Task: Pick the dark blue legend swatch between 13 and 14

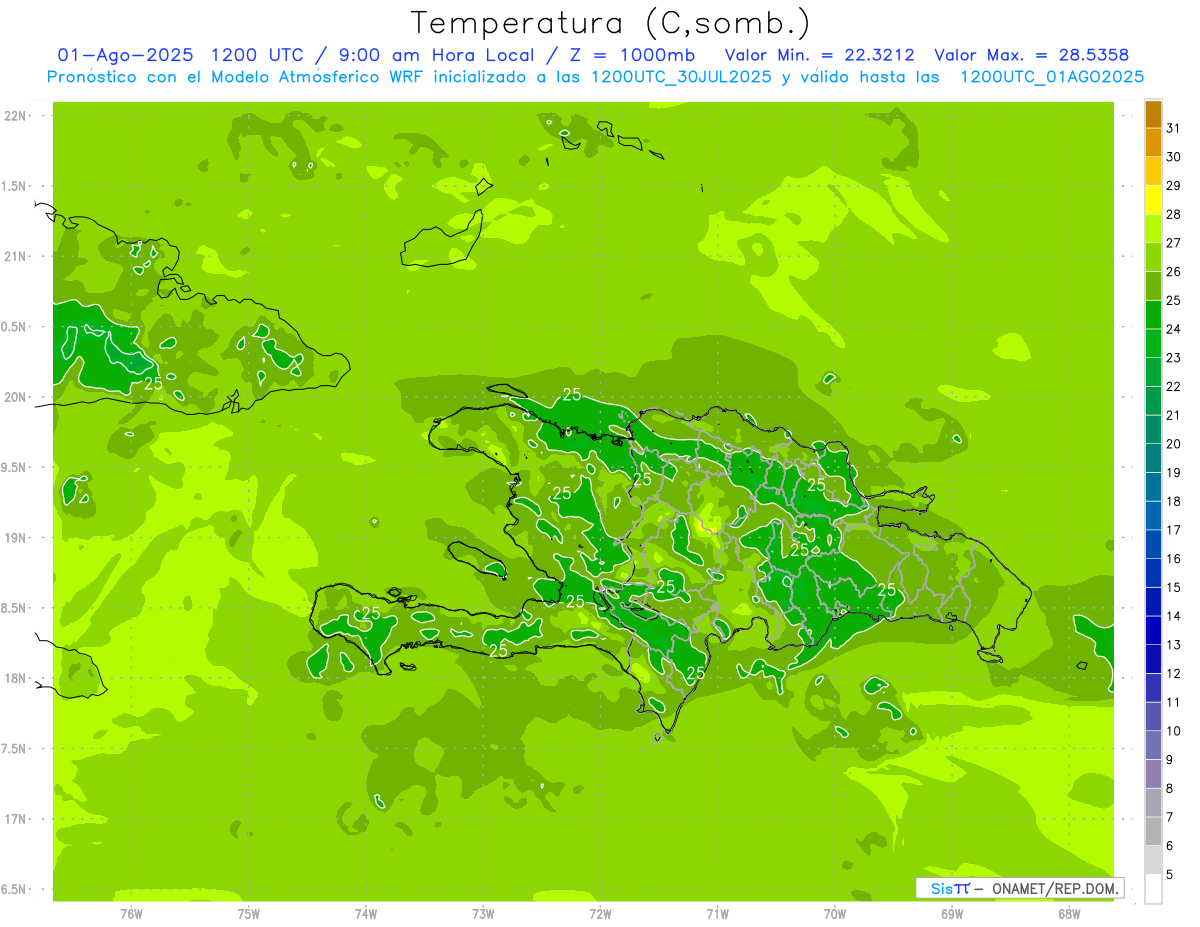Action: [1153, 631]
